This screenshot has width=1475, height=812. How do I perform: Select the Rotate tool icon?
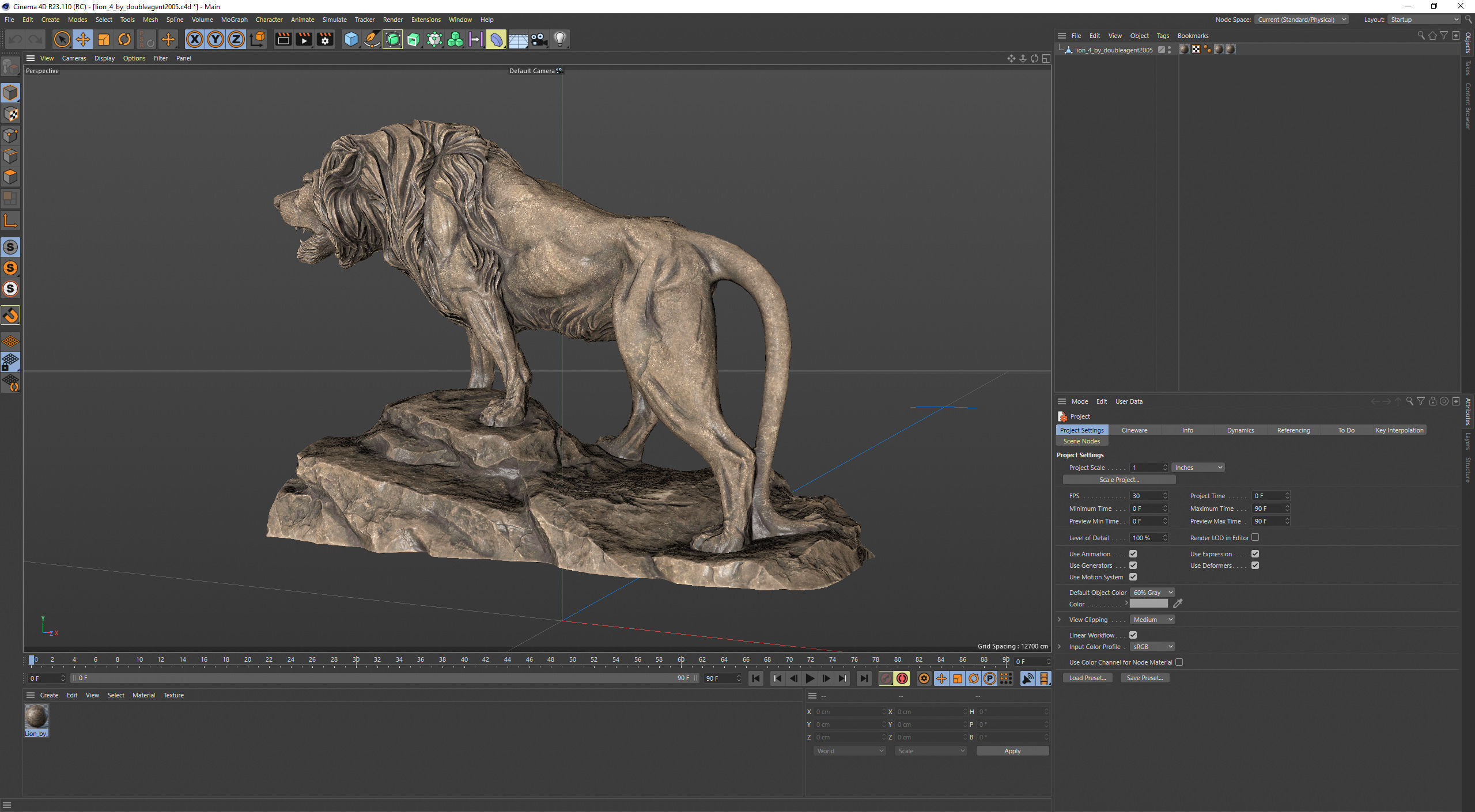pos(124,40)
